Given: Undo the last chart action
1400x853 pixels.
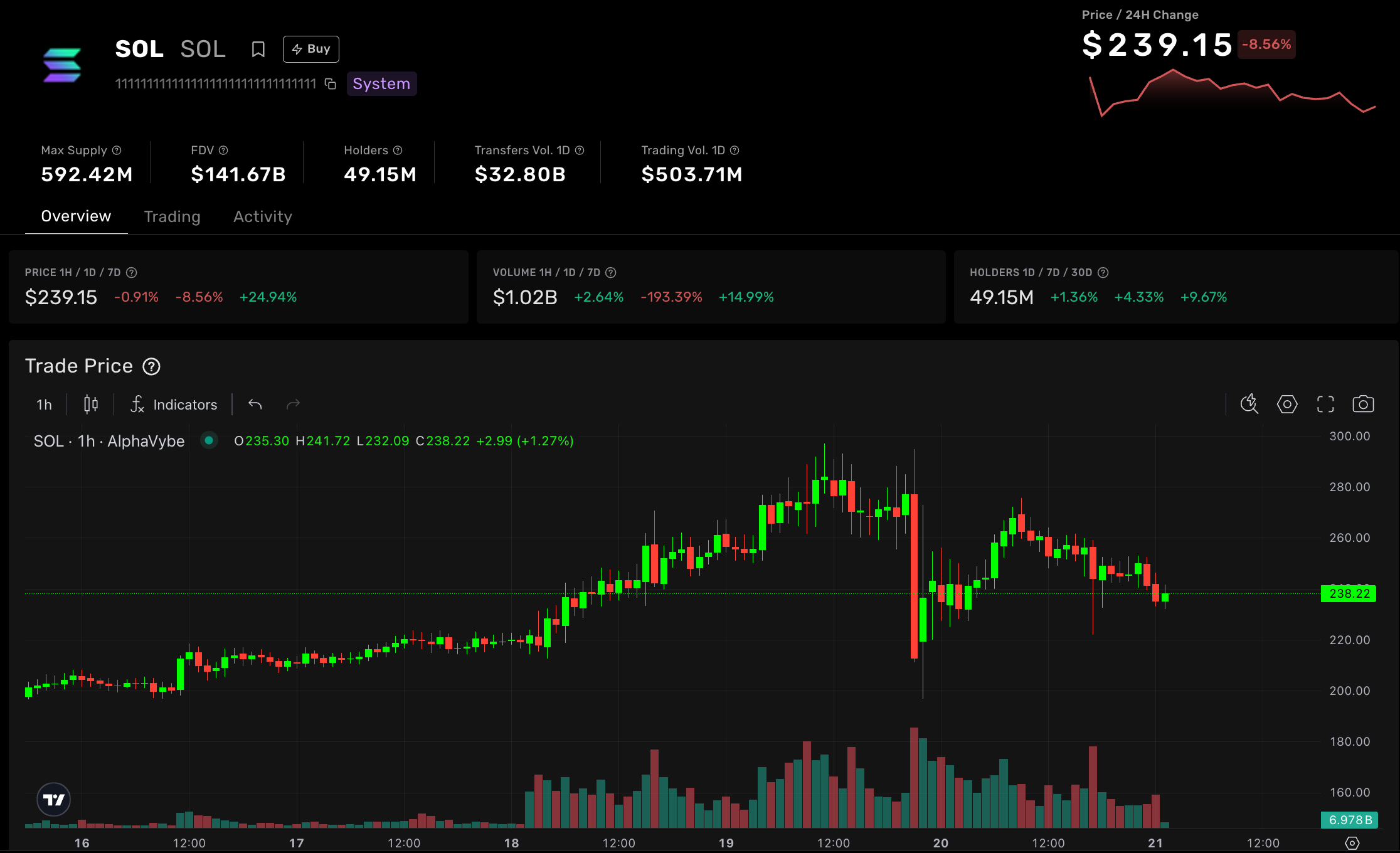Looking at the screenshot, I should [255, 405].
